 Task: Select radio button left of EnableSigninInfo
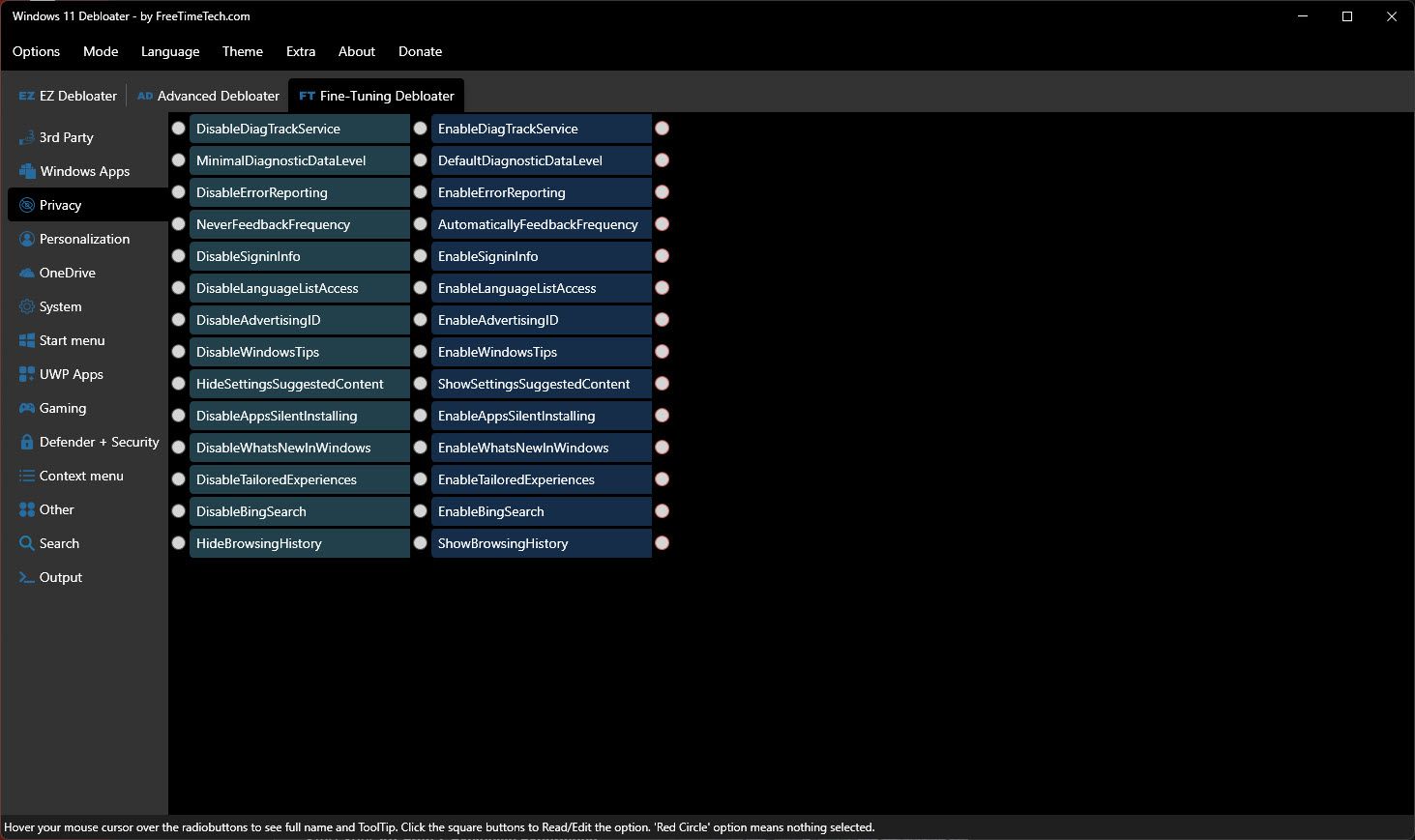(x=421, y=256)
